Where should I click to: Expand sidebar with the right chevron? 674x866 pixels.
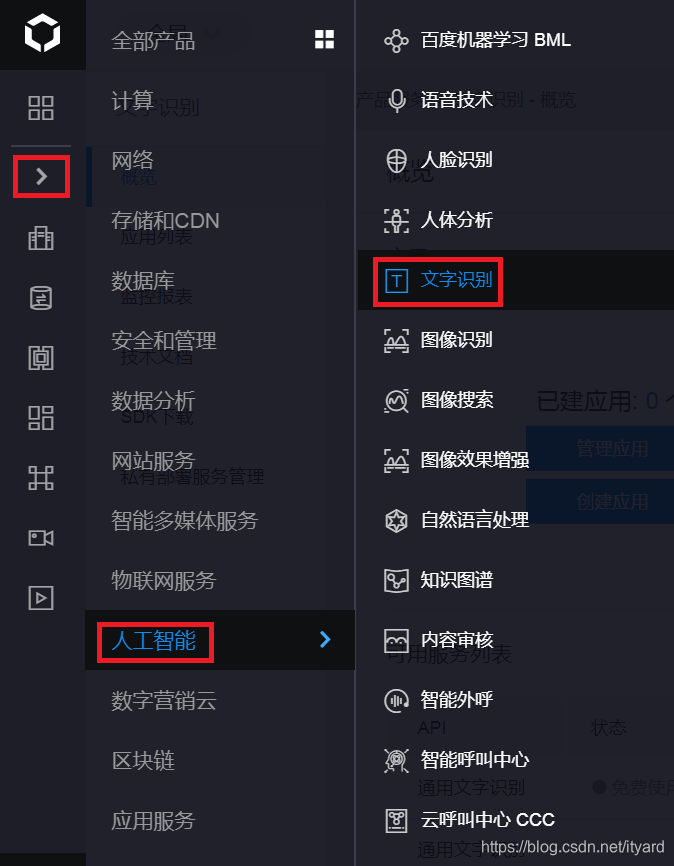(x=41, y=176)
